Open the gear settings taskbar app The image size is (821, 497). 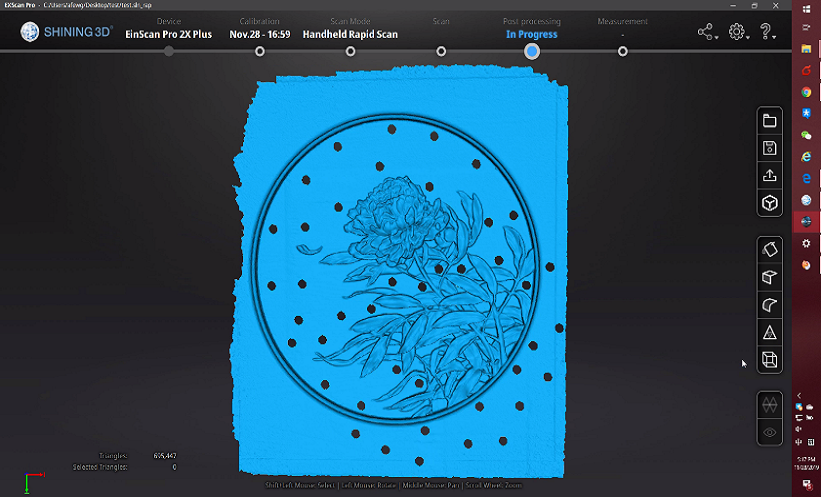coord(806,244)
